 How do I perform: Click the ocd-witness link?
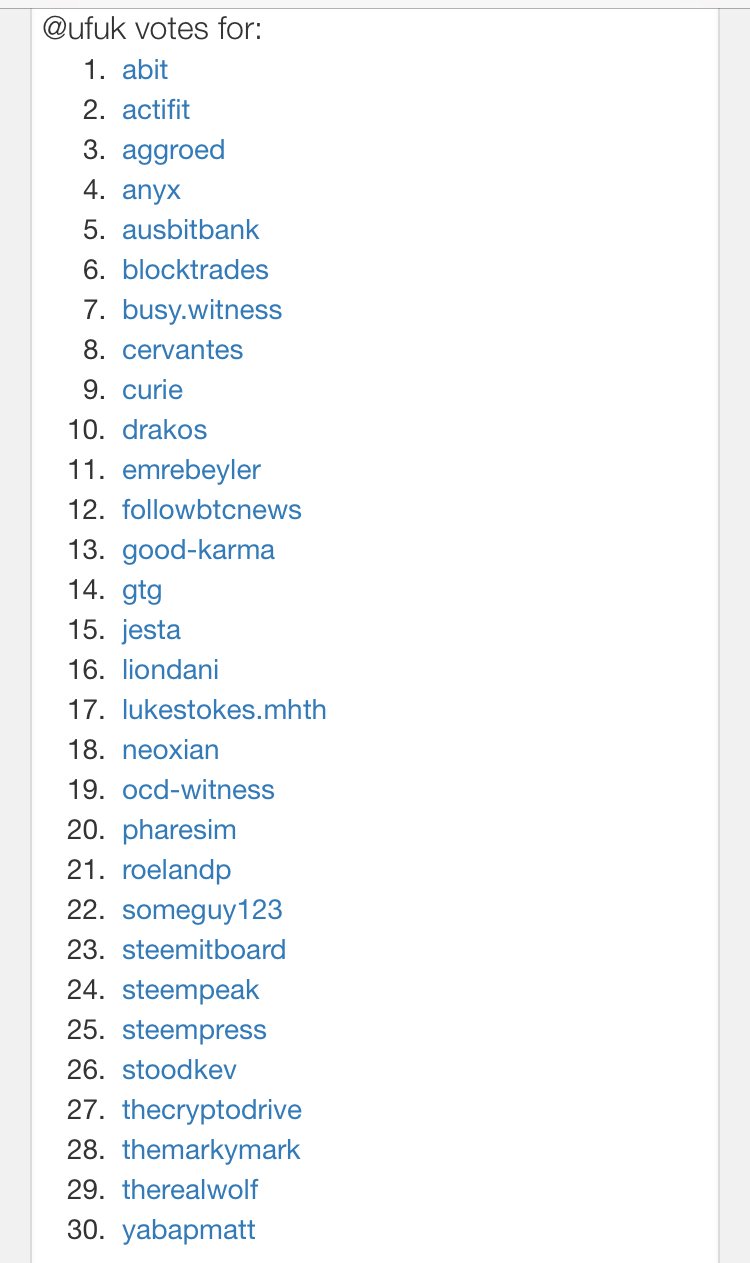[x=198, y=790]
